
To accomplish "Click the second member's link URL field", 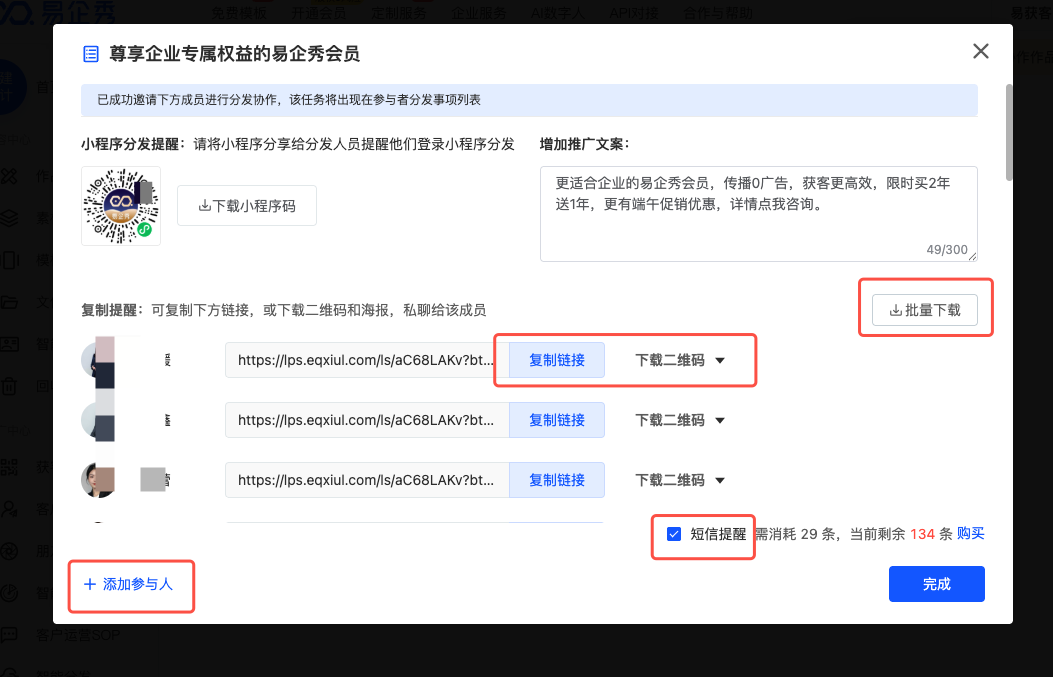I will [367, 420].
